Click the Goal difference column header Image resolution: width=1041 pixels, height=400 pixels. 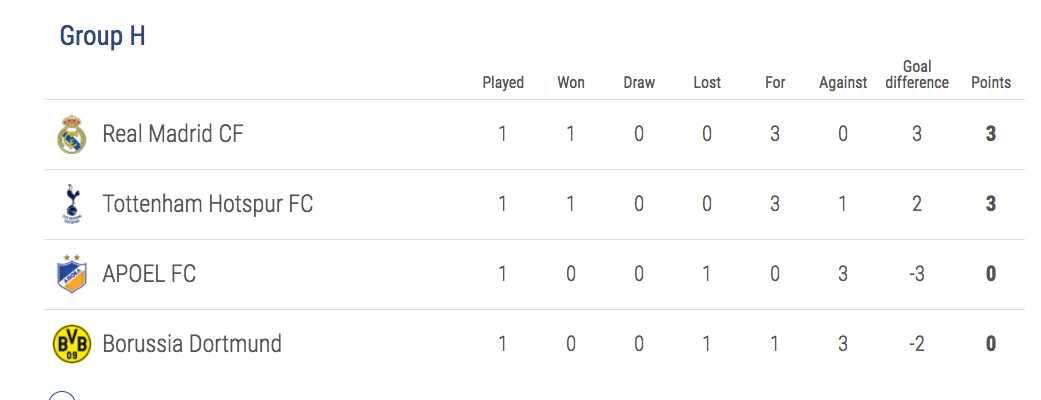(917, 74)
